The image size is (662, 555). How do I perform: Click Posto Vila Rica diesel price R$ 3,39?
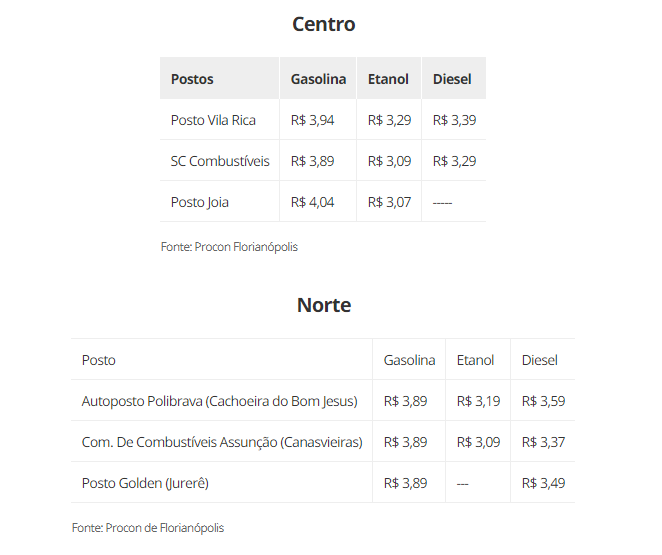(x=454, y=120)
